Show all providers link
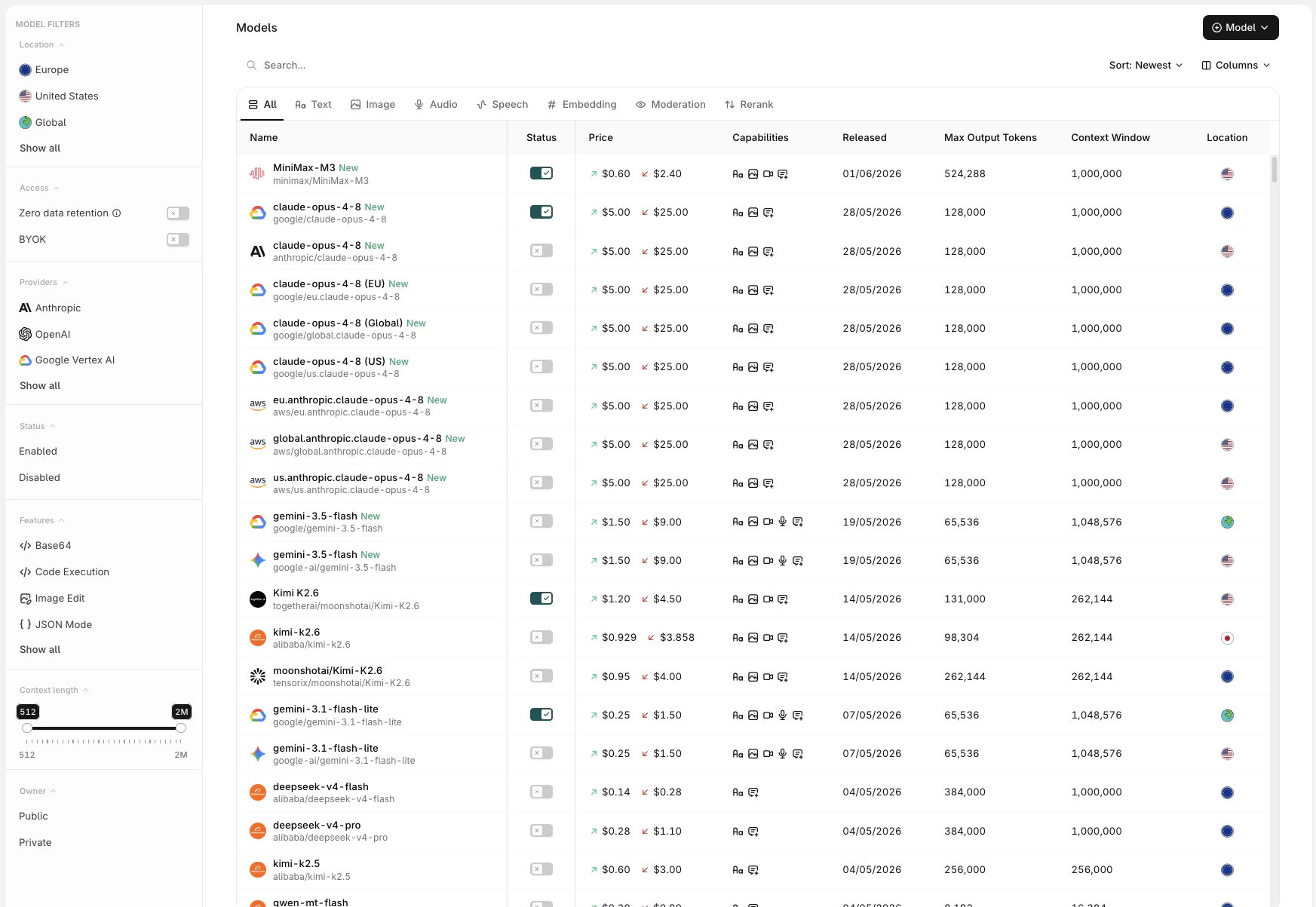The height and width of the screenshot is (907, 1316). point(40,386)
